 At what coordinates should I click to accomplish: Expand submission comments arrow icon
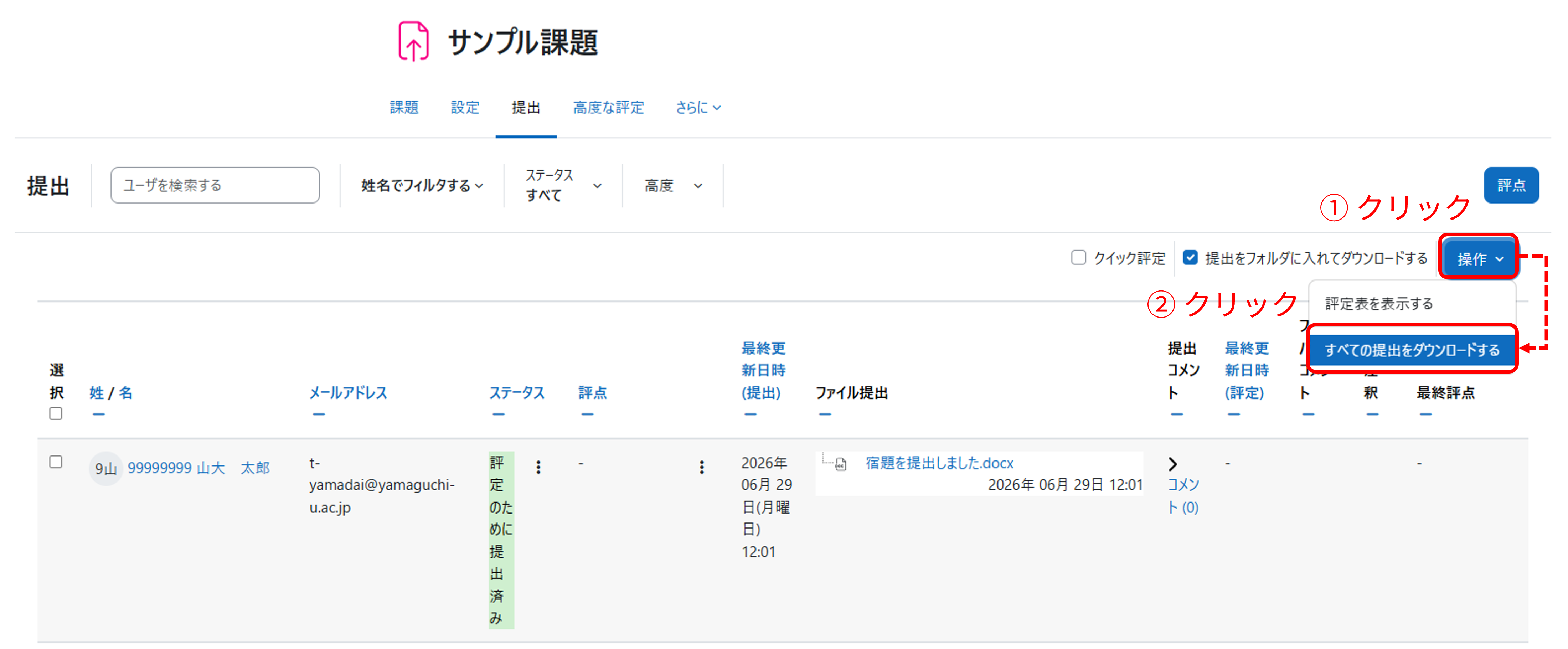[x=1173, y=464]
